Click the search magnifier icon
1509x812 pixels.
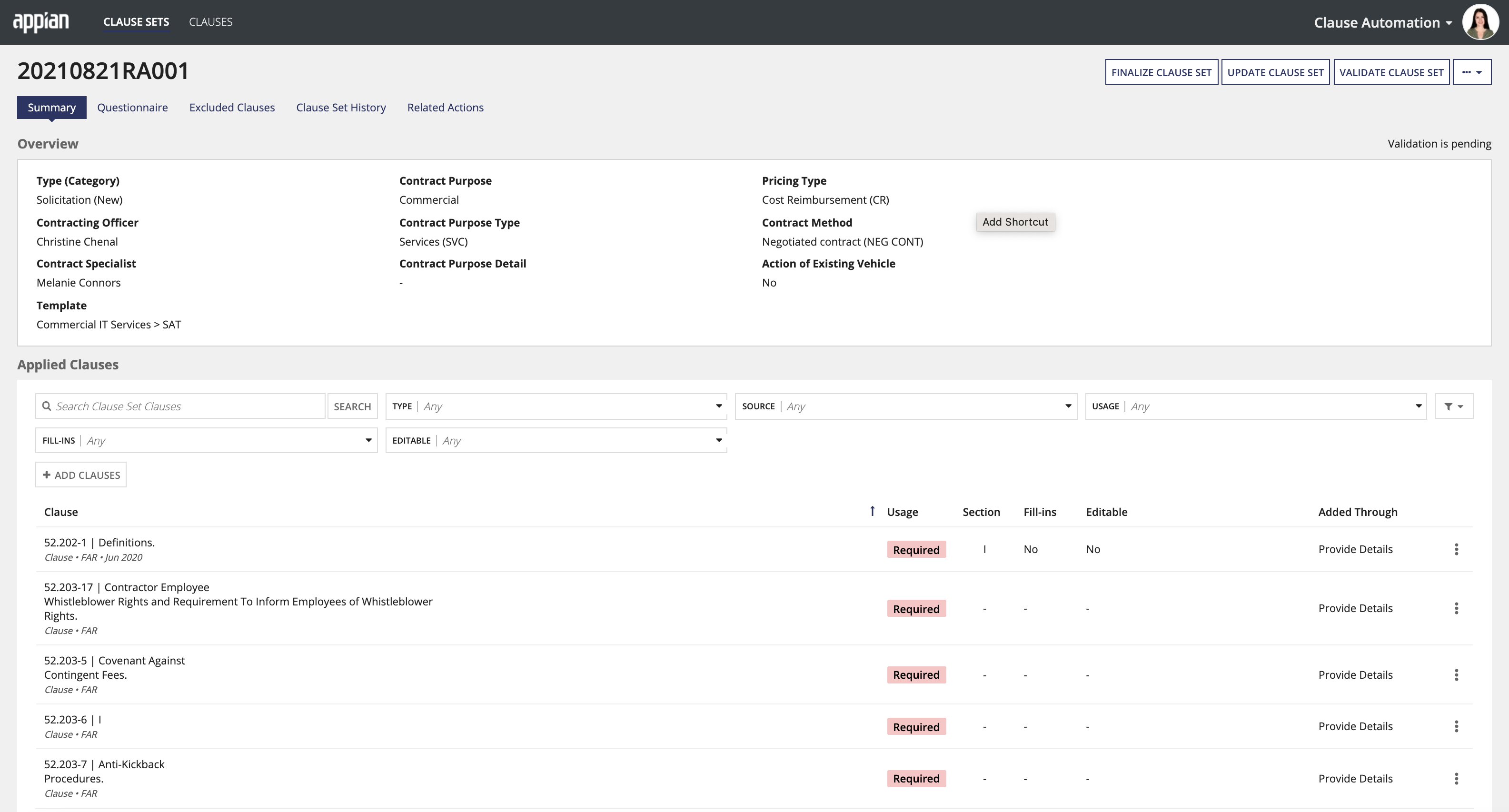(x=47, y=406)
